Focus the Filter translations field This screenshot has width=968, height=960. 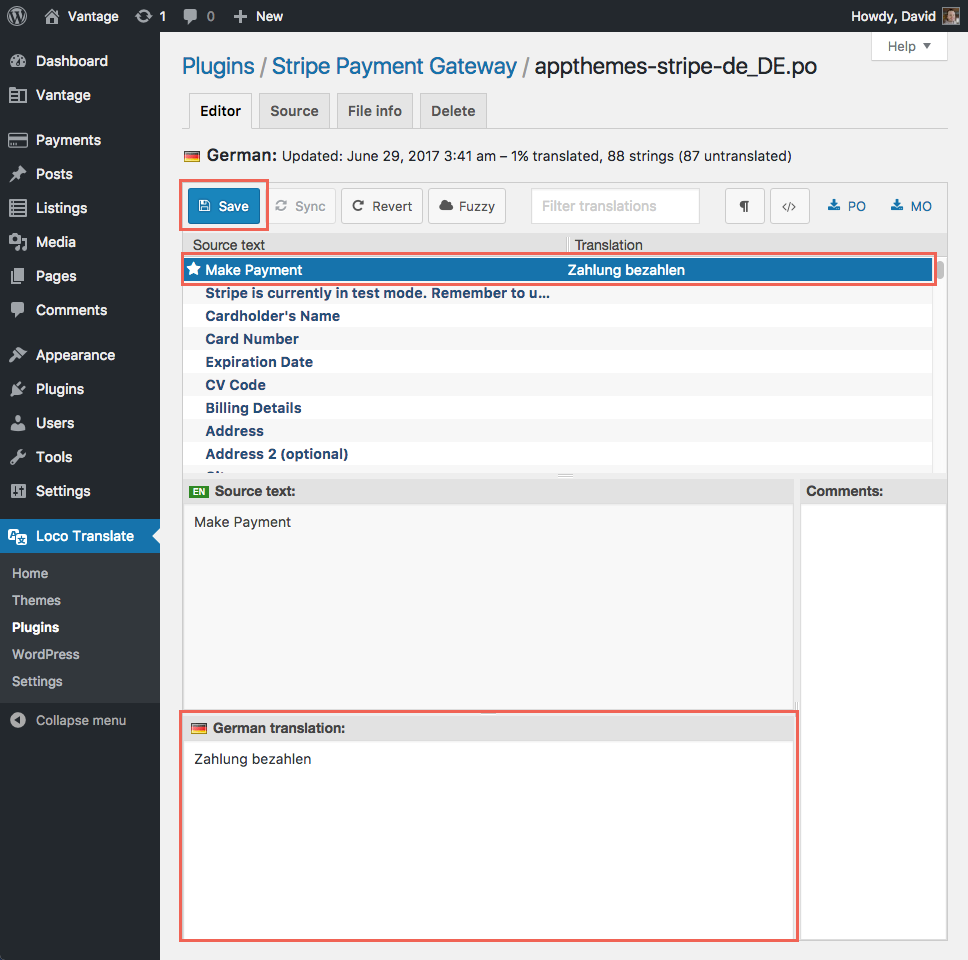coord(615,206)
